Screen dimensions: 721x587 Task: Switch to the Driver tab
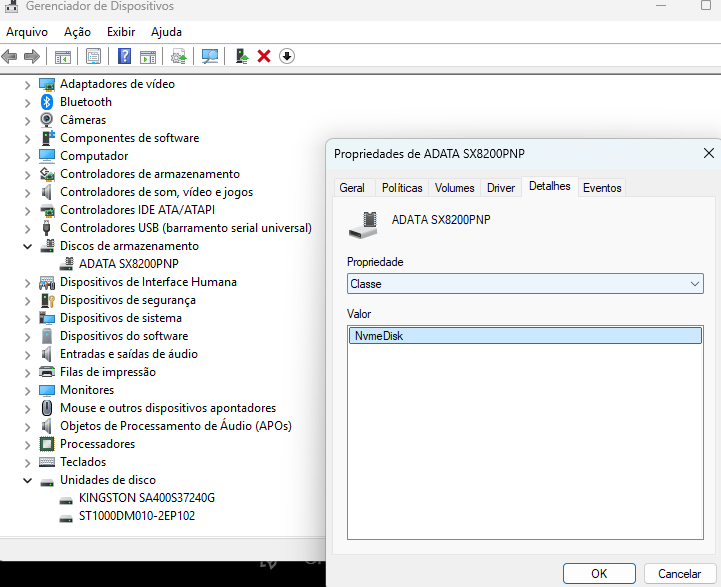501,188
